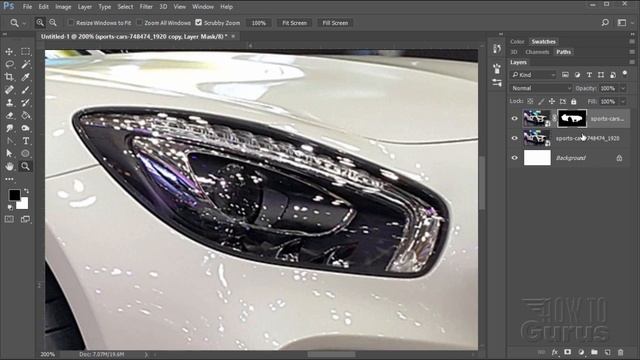The image size is (640, 360).
Task: Open the Zoom tool preset picker arrow
Action: coord(24,23)
